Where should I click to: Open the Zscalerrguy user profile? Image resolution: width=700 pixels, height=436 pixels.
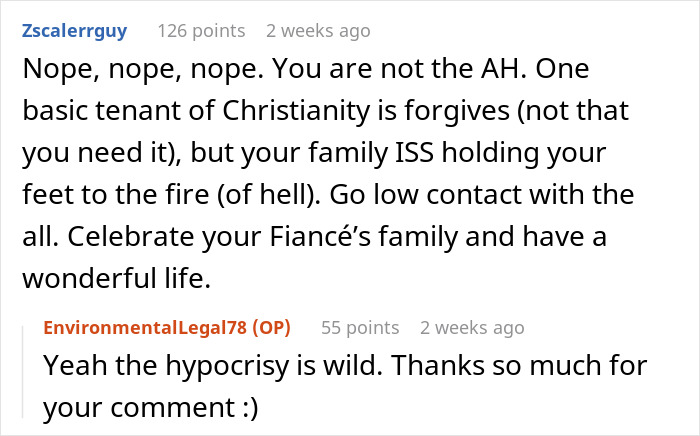pos(74,31)
